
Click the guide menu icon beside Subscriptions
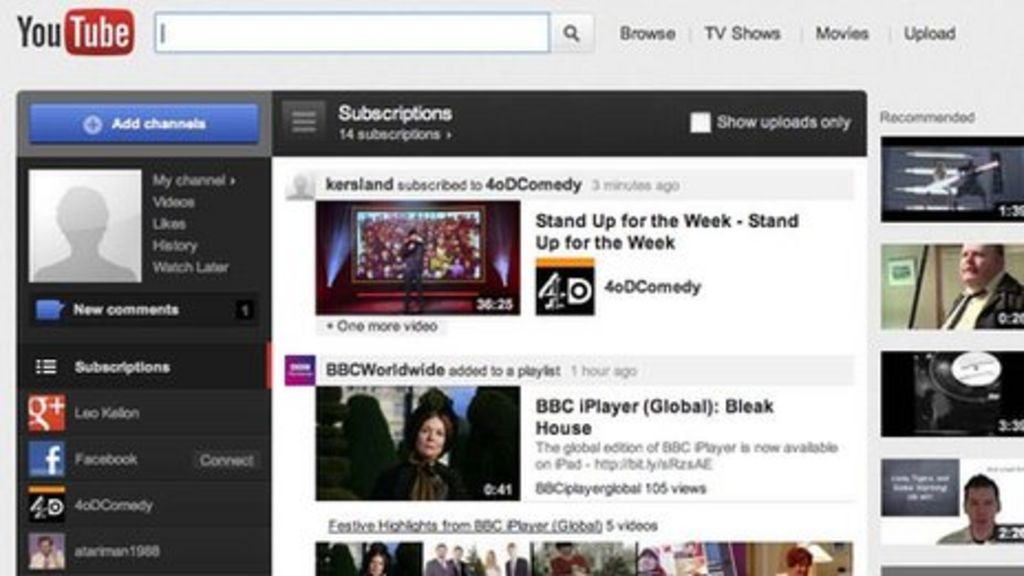(304, 121)
